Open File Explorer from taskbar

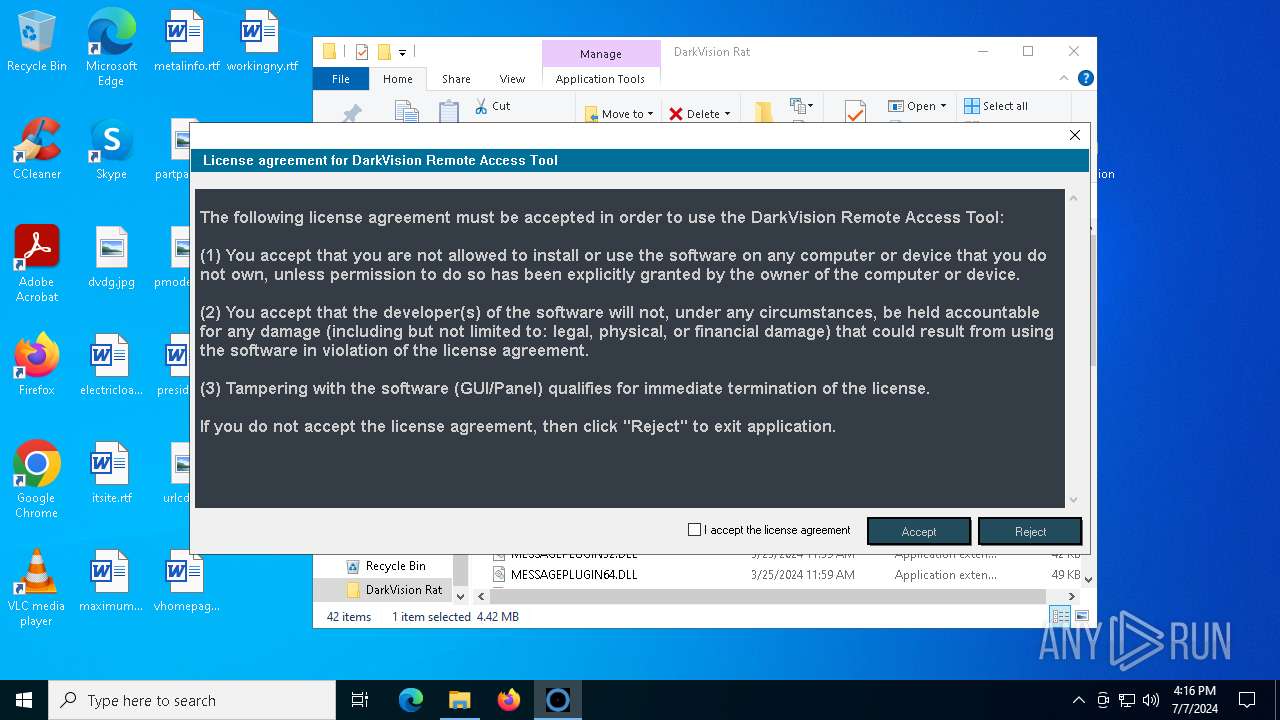pyautogui.click(x=460, y=700)
